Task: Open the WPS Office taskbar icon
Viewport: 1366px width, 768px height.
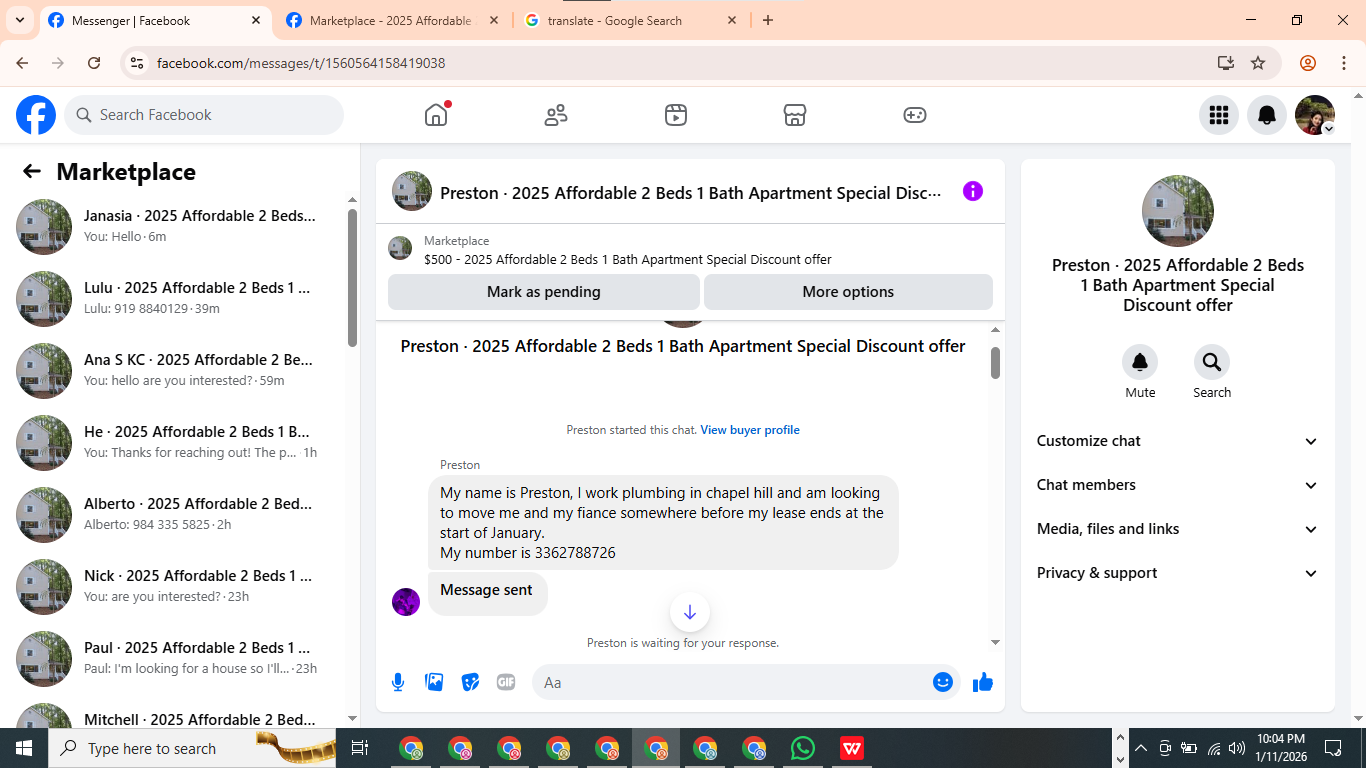Action: [852, 748]
